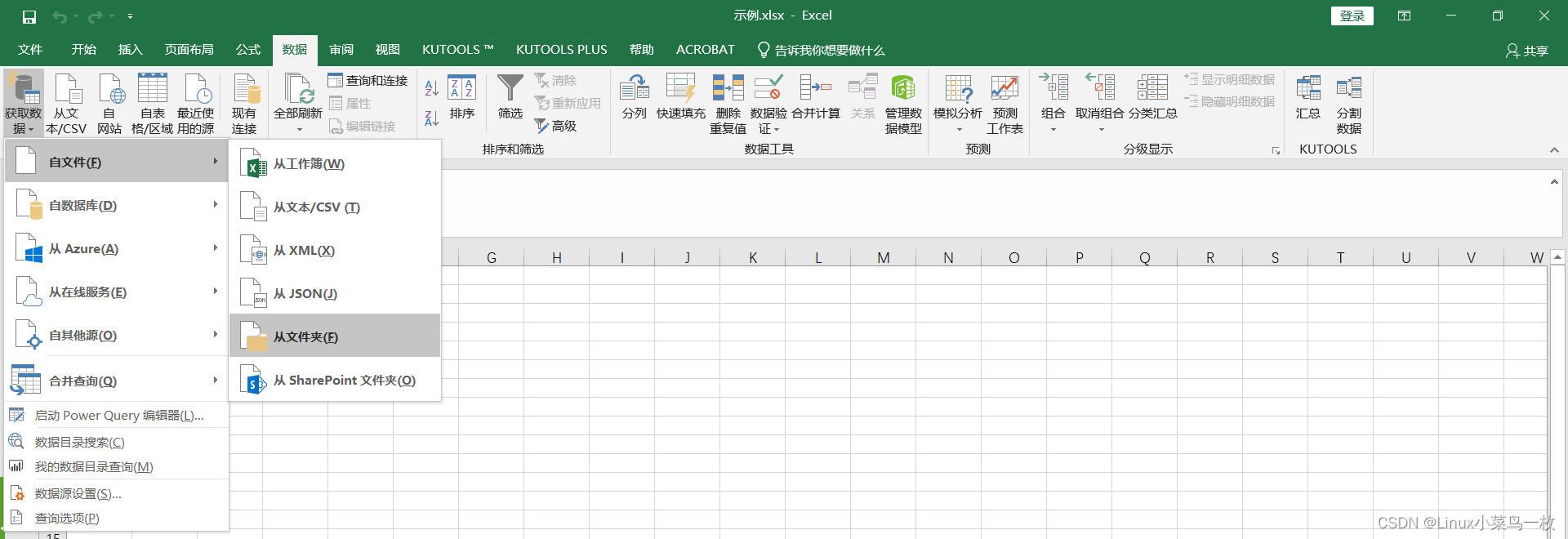Click the Undo arrow icon
Viewport: 1568px width, 539px height.
(60, 16)
